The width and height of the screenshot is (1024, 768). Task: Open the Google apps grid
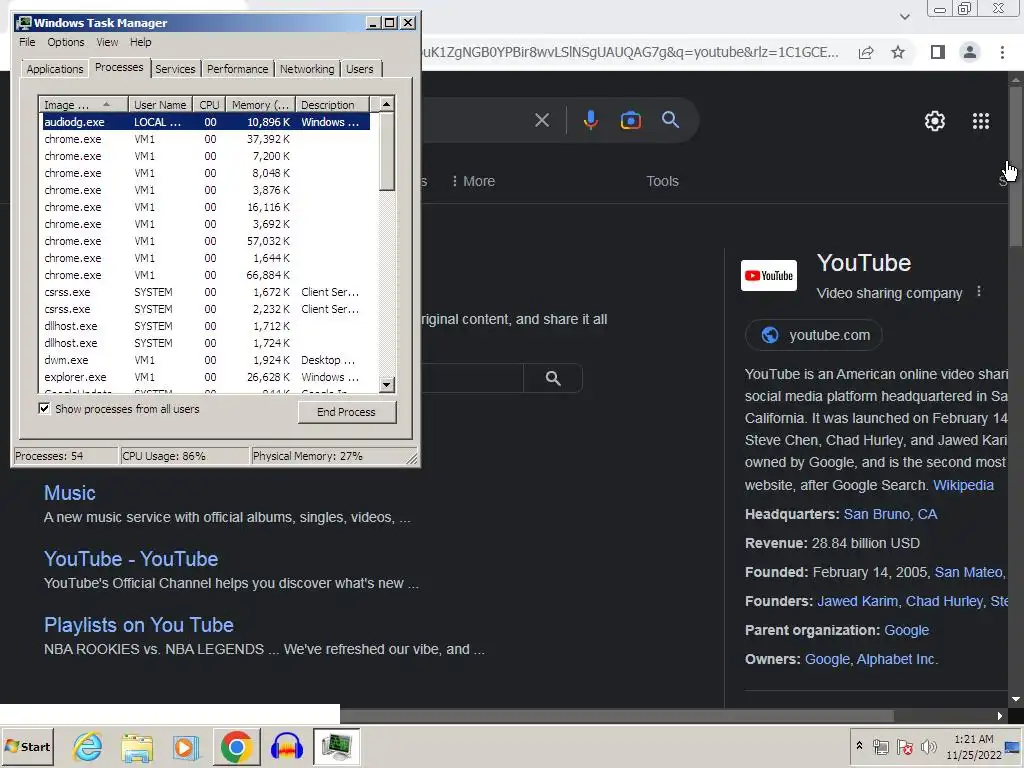981,121
